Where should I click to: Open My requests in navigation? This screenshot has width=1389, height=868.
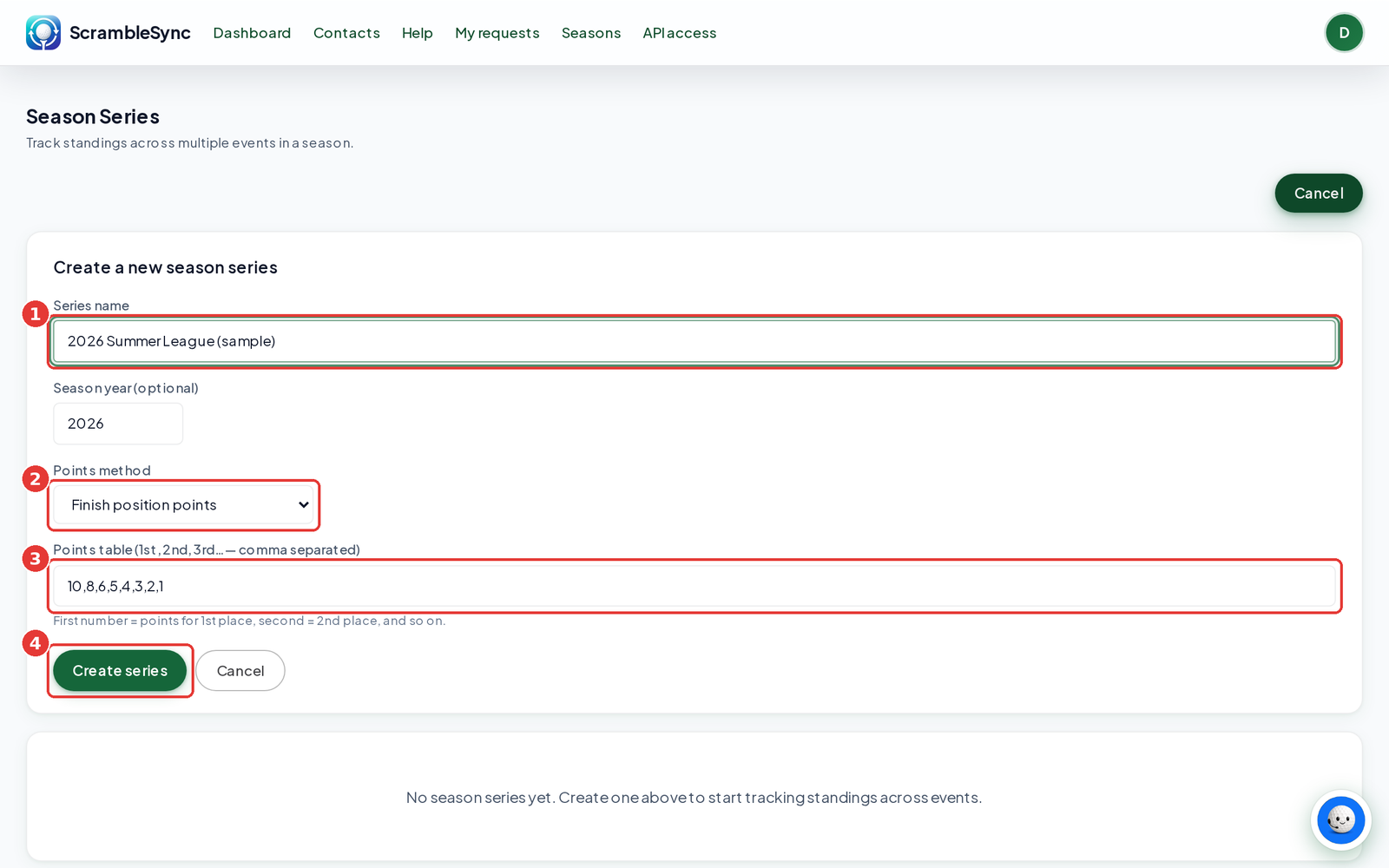tap(497, 33)
